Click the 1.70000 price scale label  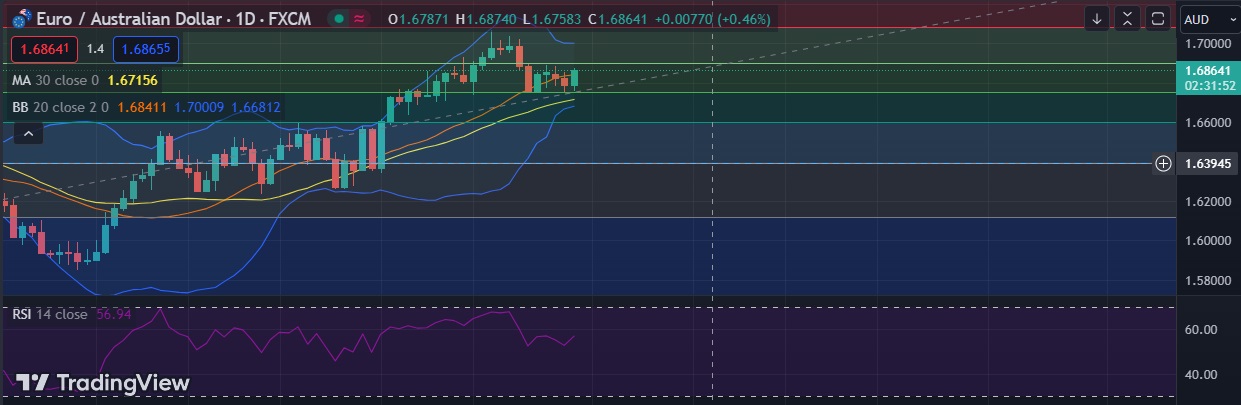pyautogui.click(x=1207, y=44)
